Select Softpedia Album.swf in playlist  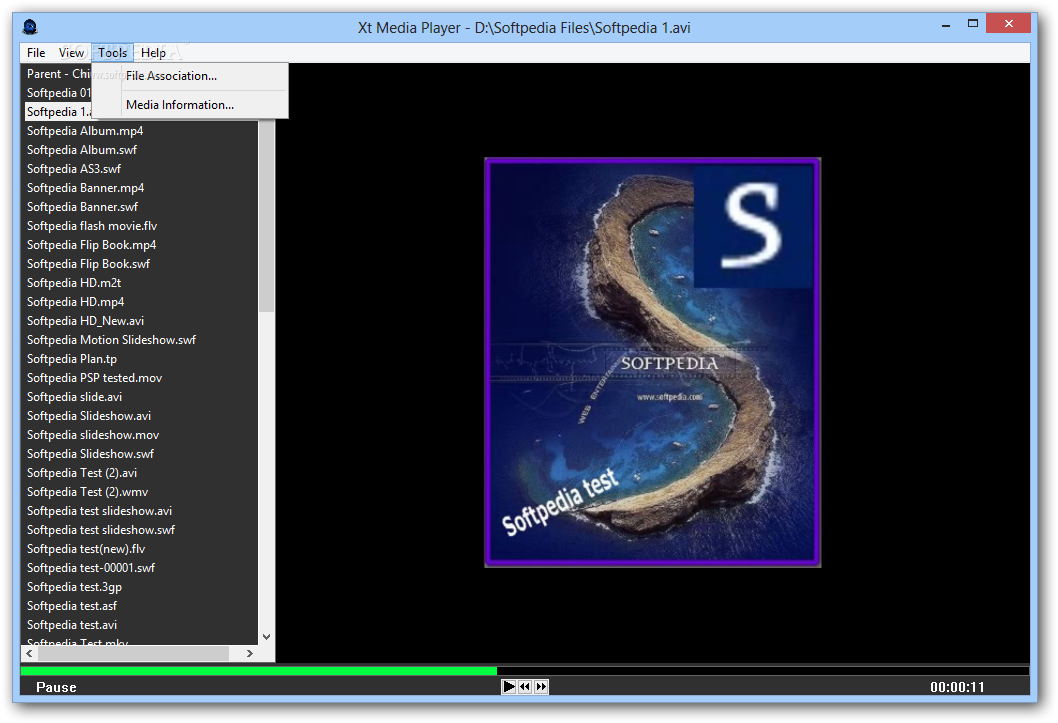point(82,150)
